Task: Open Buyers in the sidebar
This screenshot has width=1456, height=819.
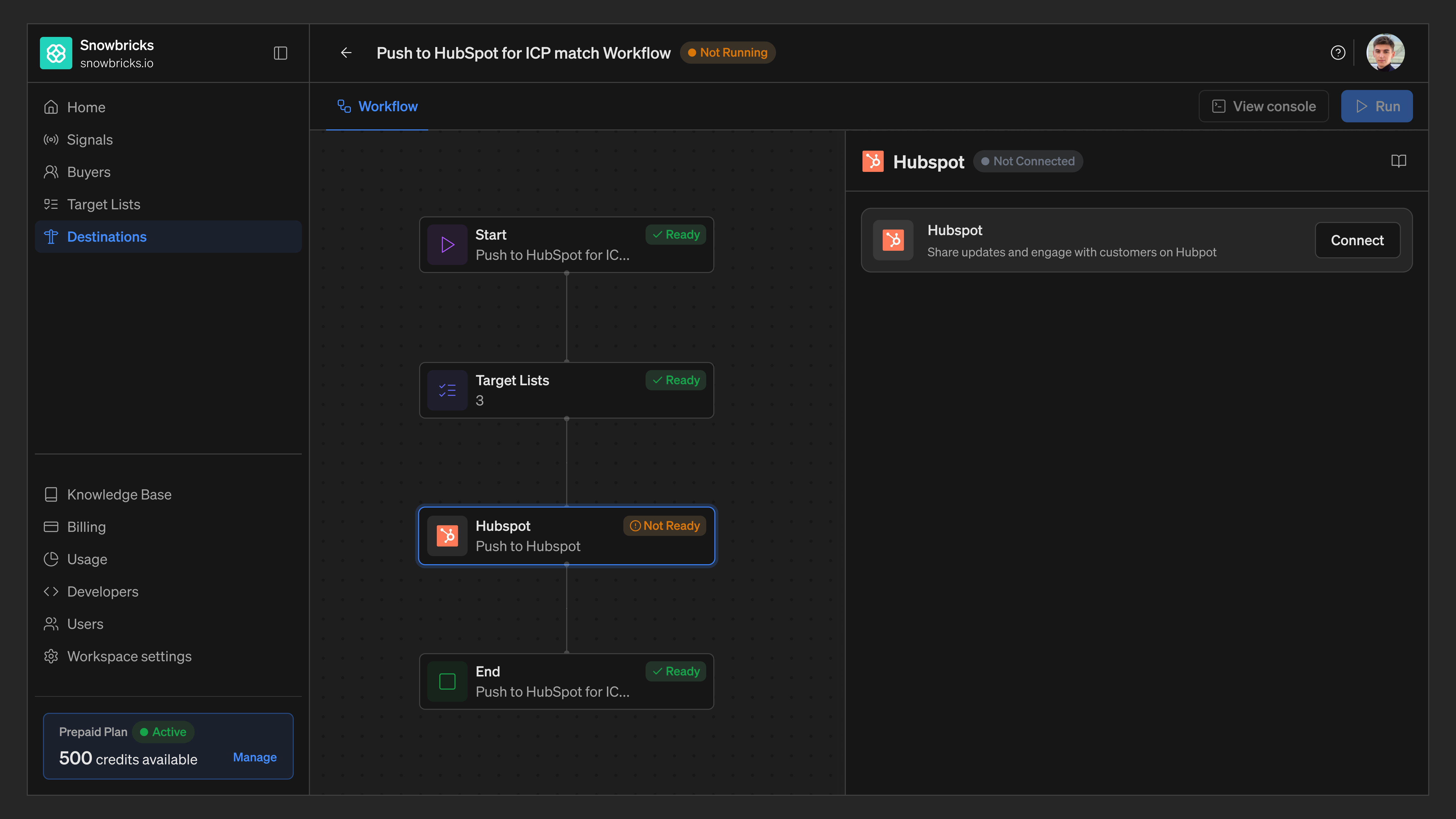Action: [x=168, y=172]
